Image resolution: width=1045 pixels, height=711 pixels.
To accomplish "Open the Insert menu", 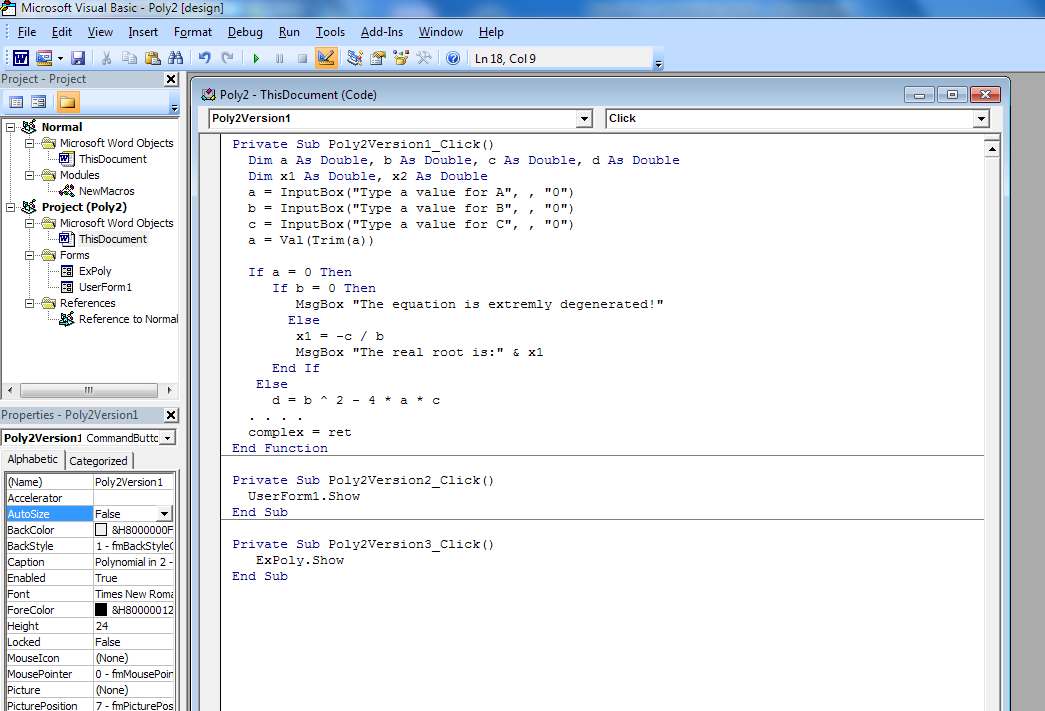I will pos(143,32).
